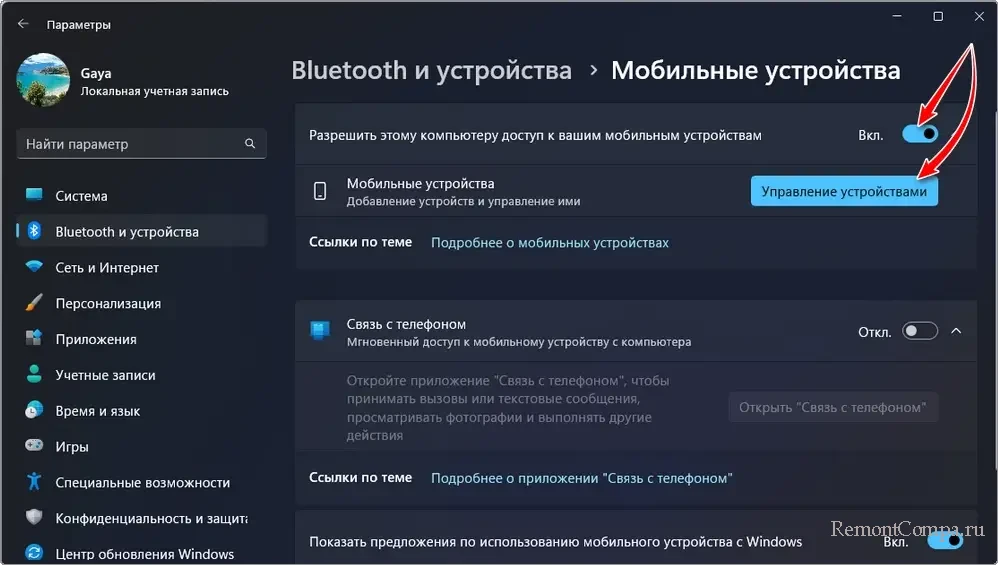Collapse the "Связь с телефоном" section chevron
998x565 pixels.
click(x=957, y=331)
